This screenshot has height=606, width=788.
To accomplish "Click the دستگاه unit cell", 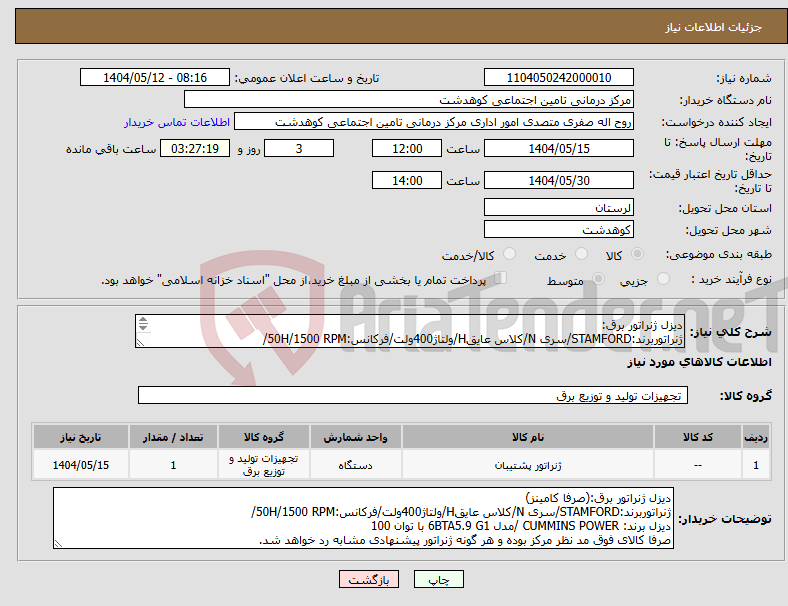I will (355, 465).
